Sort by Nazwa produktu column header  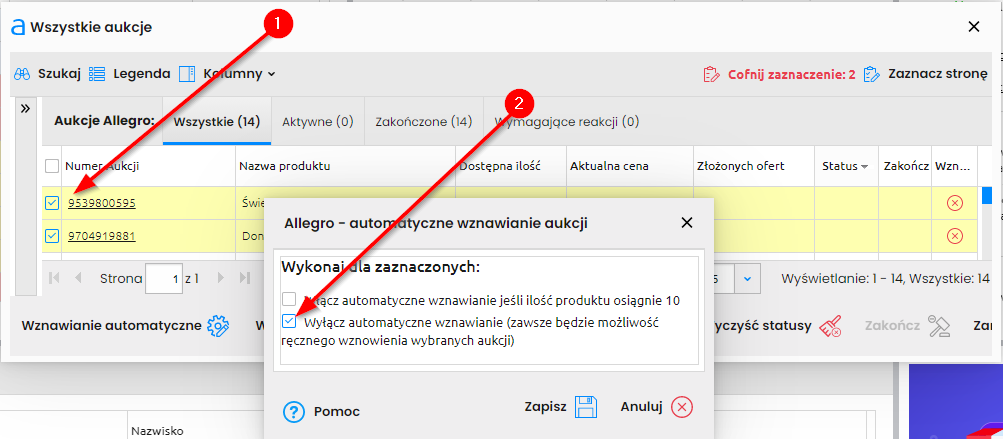[x=345, y=166]
